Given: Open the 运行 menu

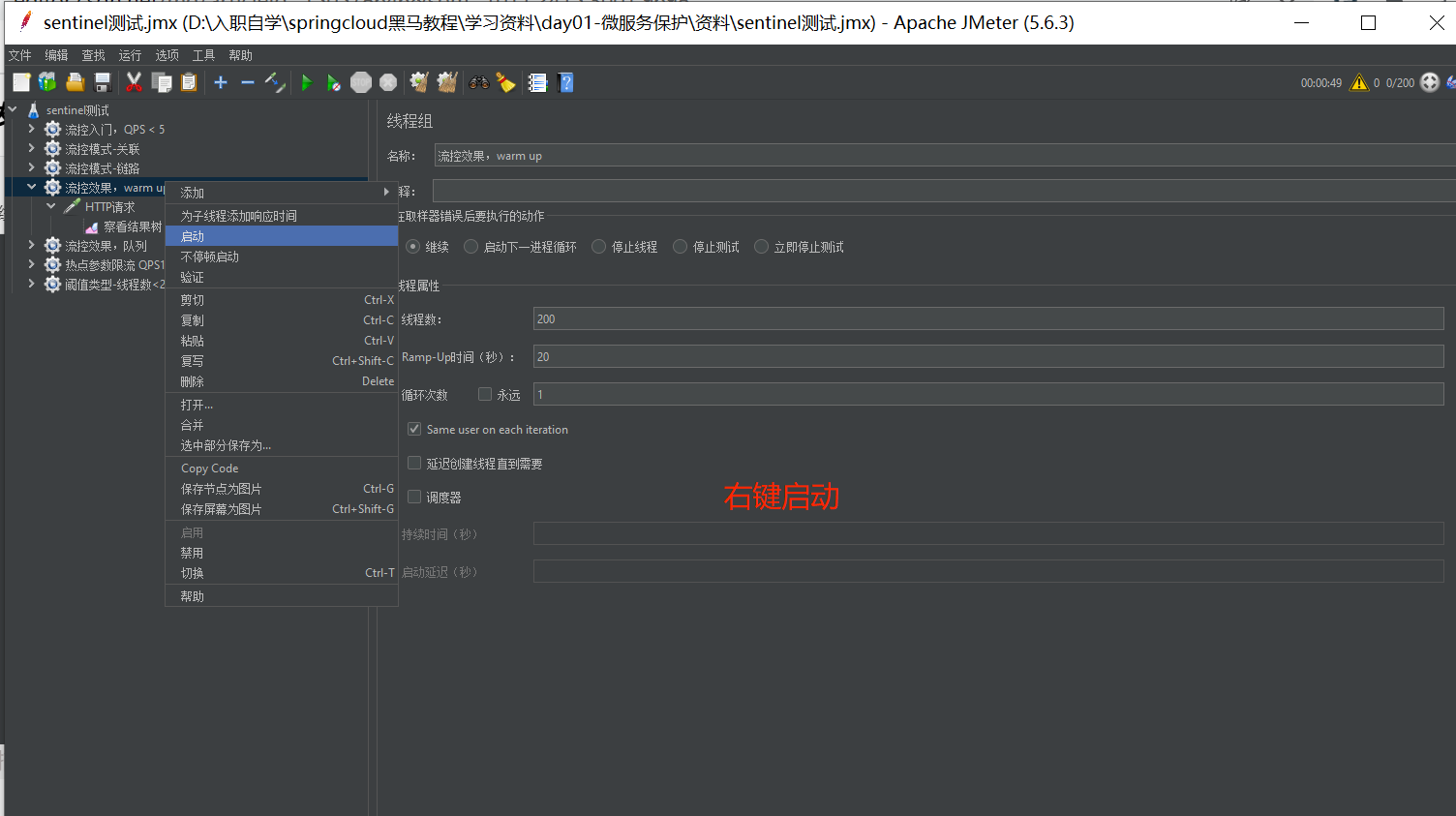Looking at the screenshot, I should (130, 55).
